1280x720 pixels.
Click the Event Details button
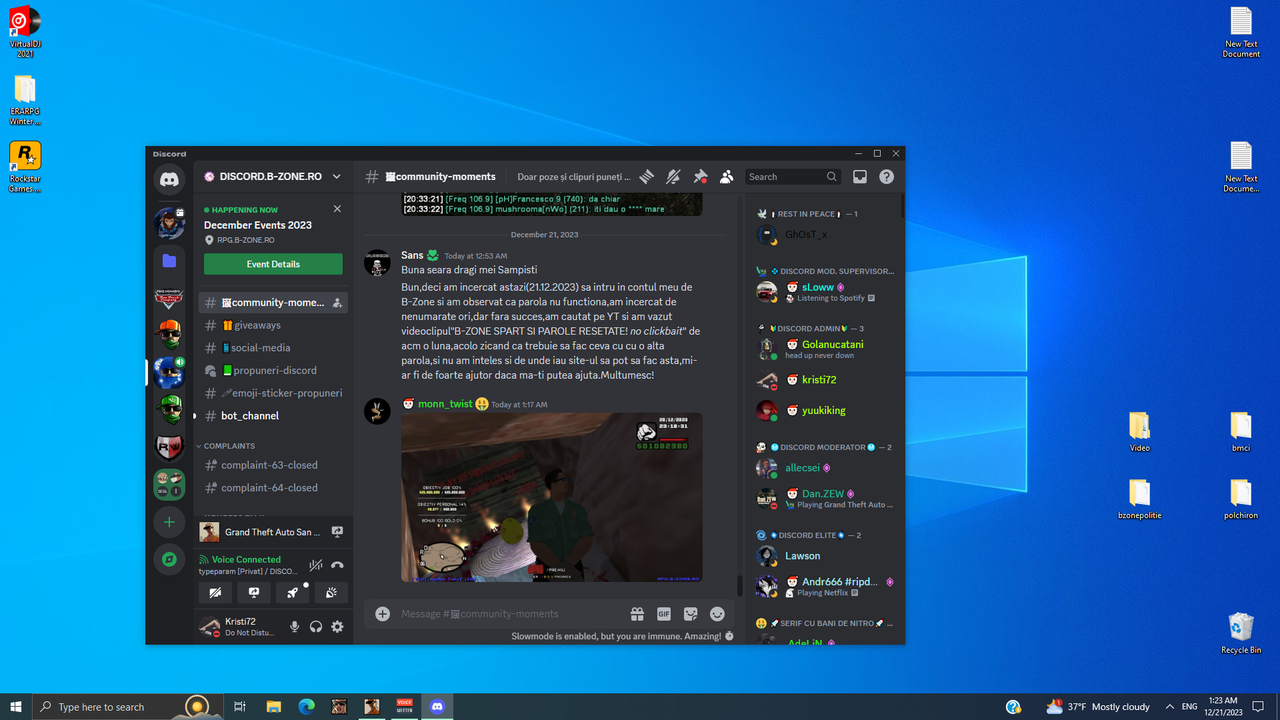(x=272, y=263)
